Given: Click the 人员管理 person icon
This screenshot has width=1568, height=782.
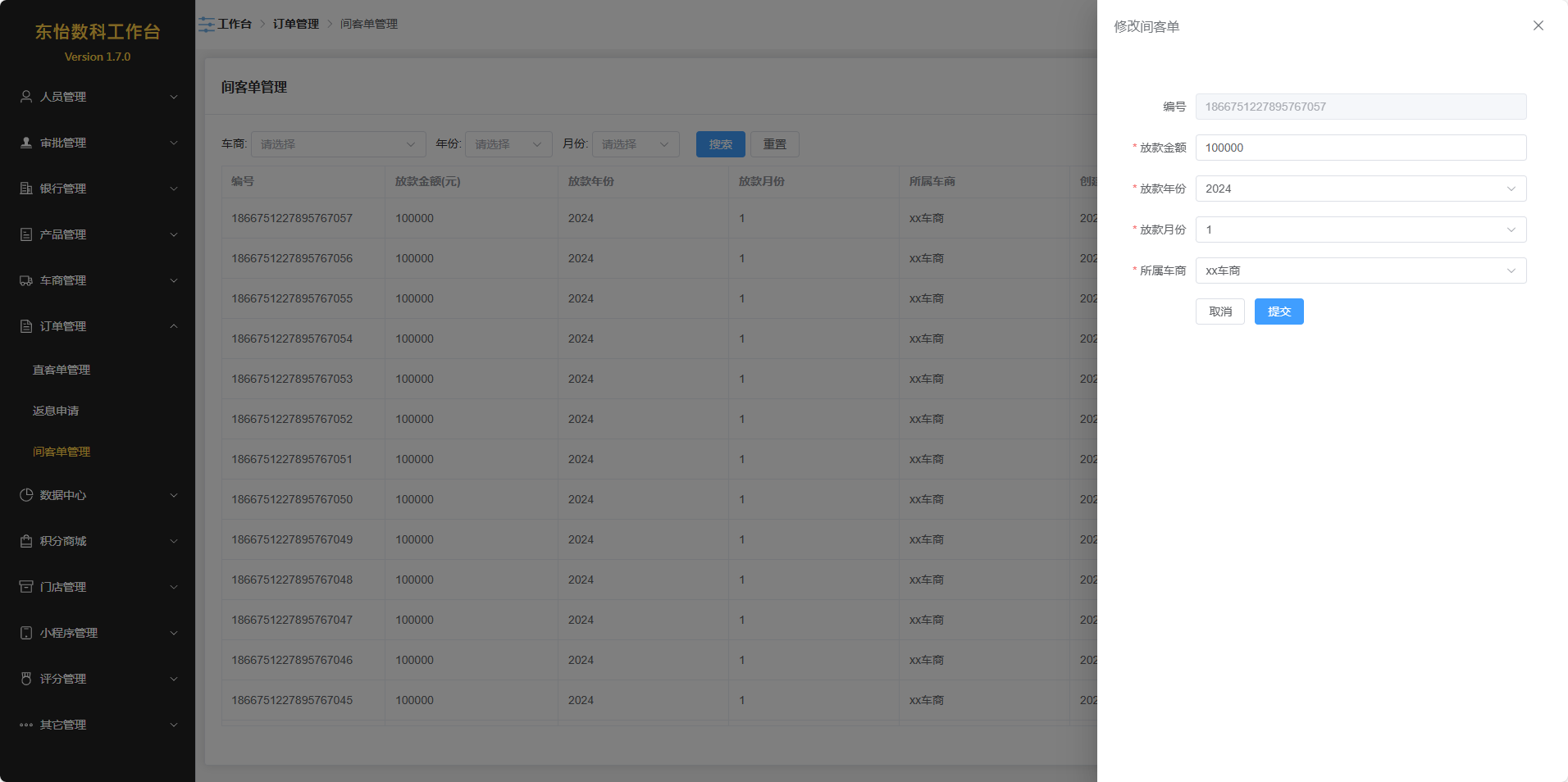Looking at the screenshot, I should coord(26,97).
